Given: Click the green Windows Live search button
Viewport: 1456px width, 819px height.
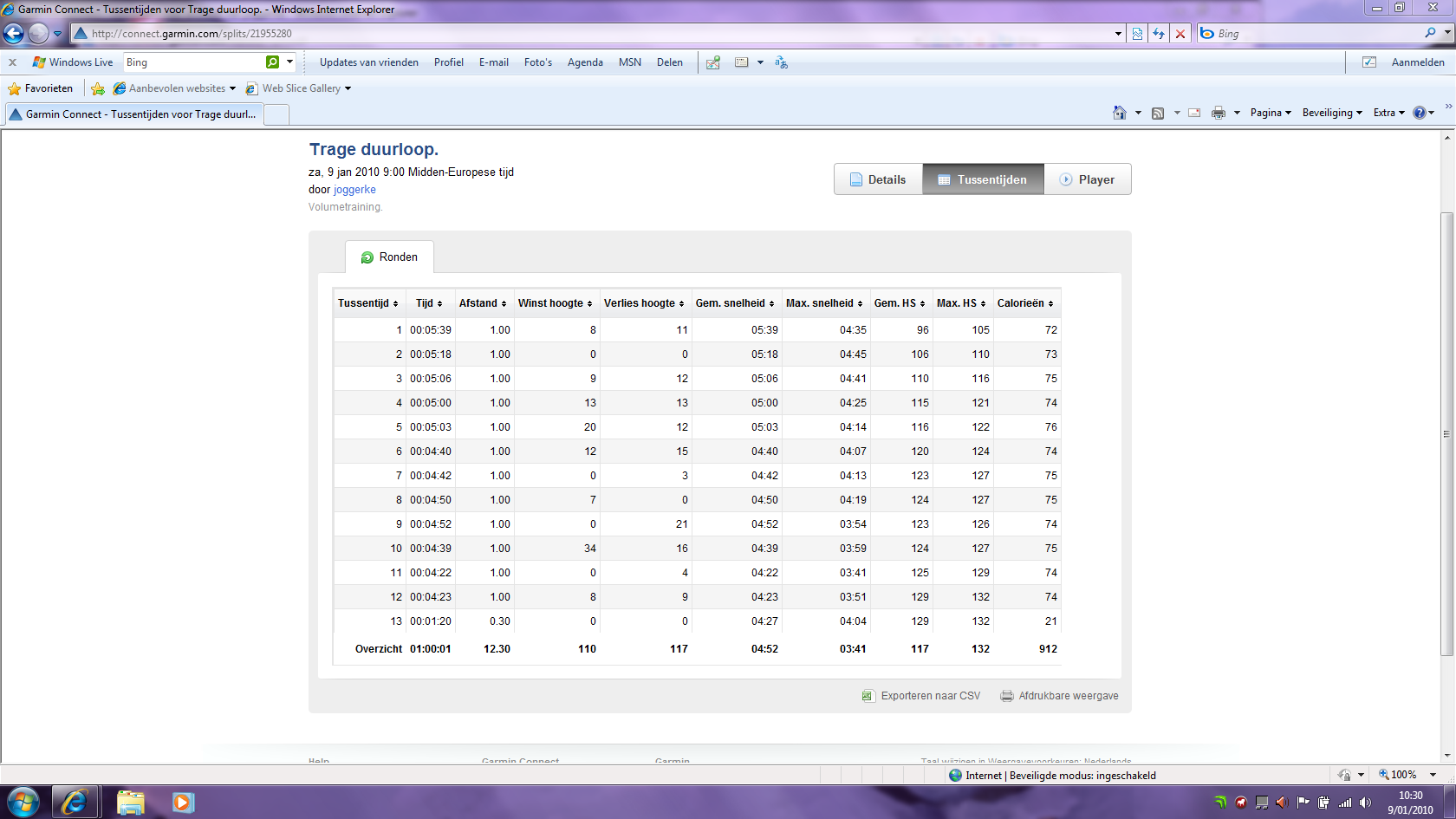Looking at the screenshot, I should 273,62.
